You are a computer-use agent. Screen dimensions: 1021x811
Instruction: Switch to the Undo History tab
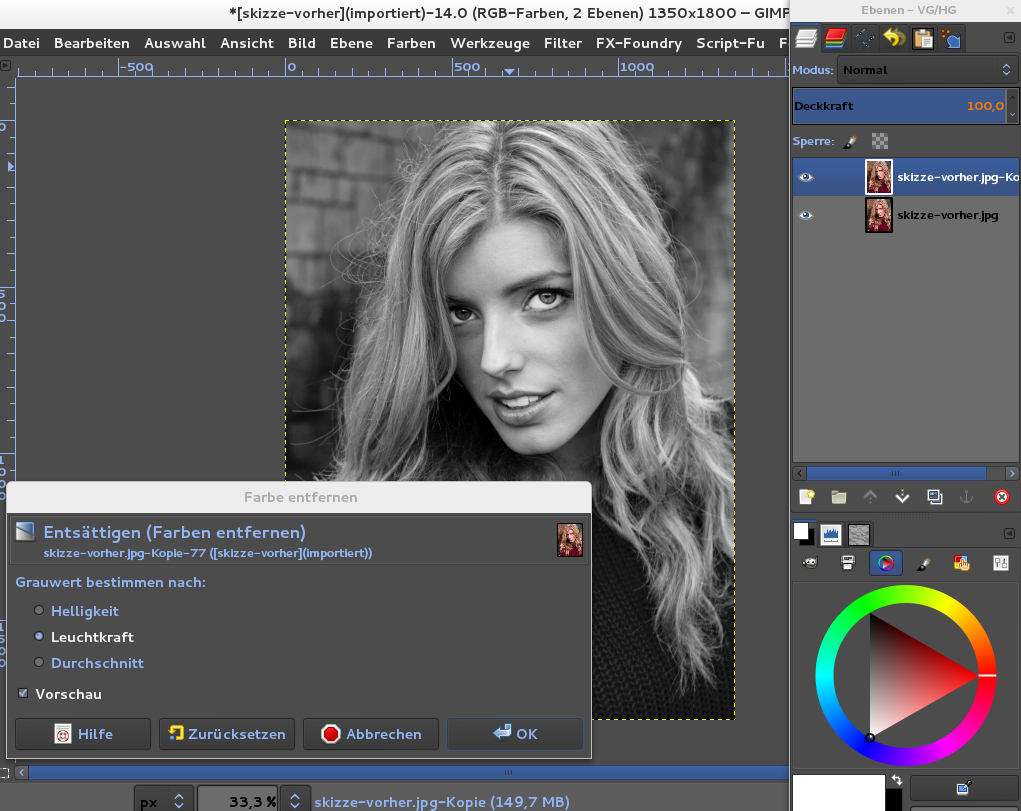click(x=894, y=39)
